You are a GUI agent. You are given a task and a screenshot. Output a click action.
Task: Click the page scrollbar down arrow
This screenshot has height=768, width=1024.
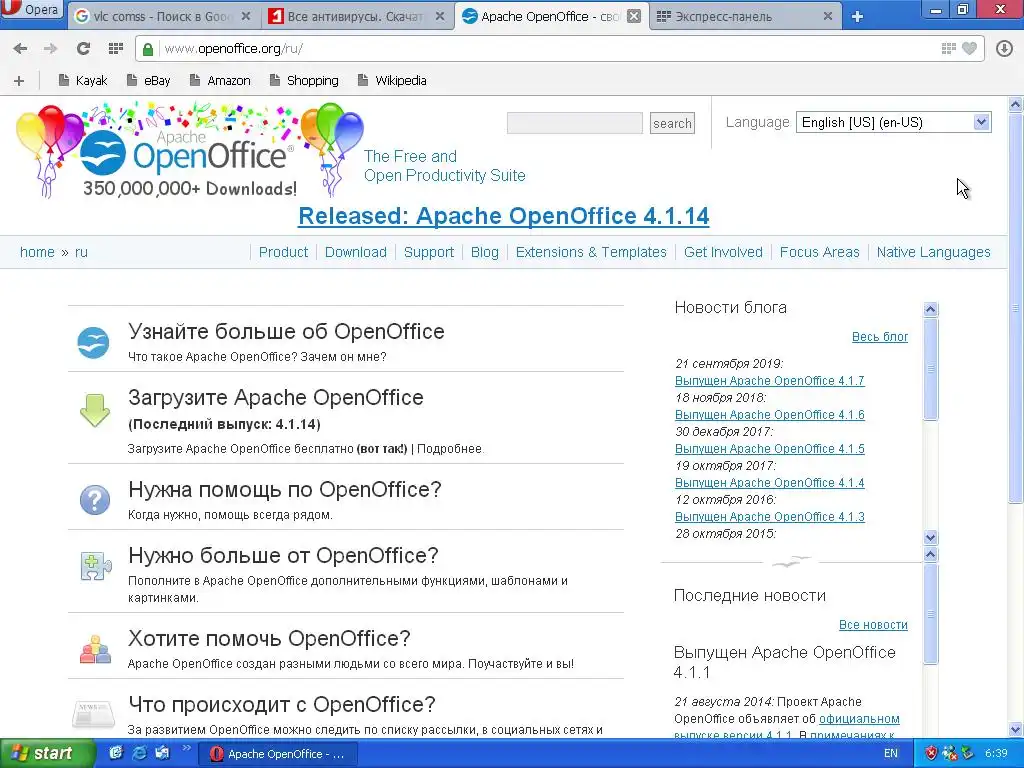click(1016, 729)
